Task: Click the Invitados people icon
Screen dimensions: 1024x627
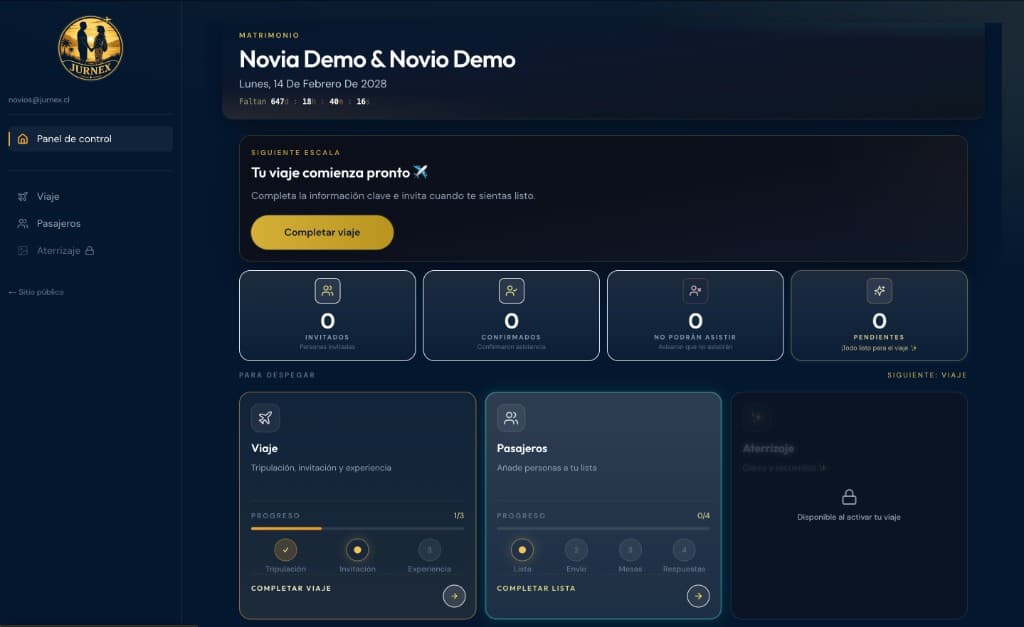Action: [x=327, y=291]
